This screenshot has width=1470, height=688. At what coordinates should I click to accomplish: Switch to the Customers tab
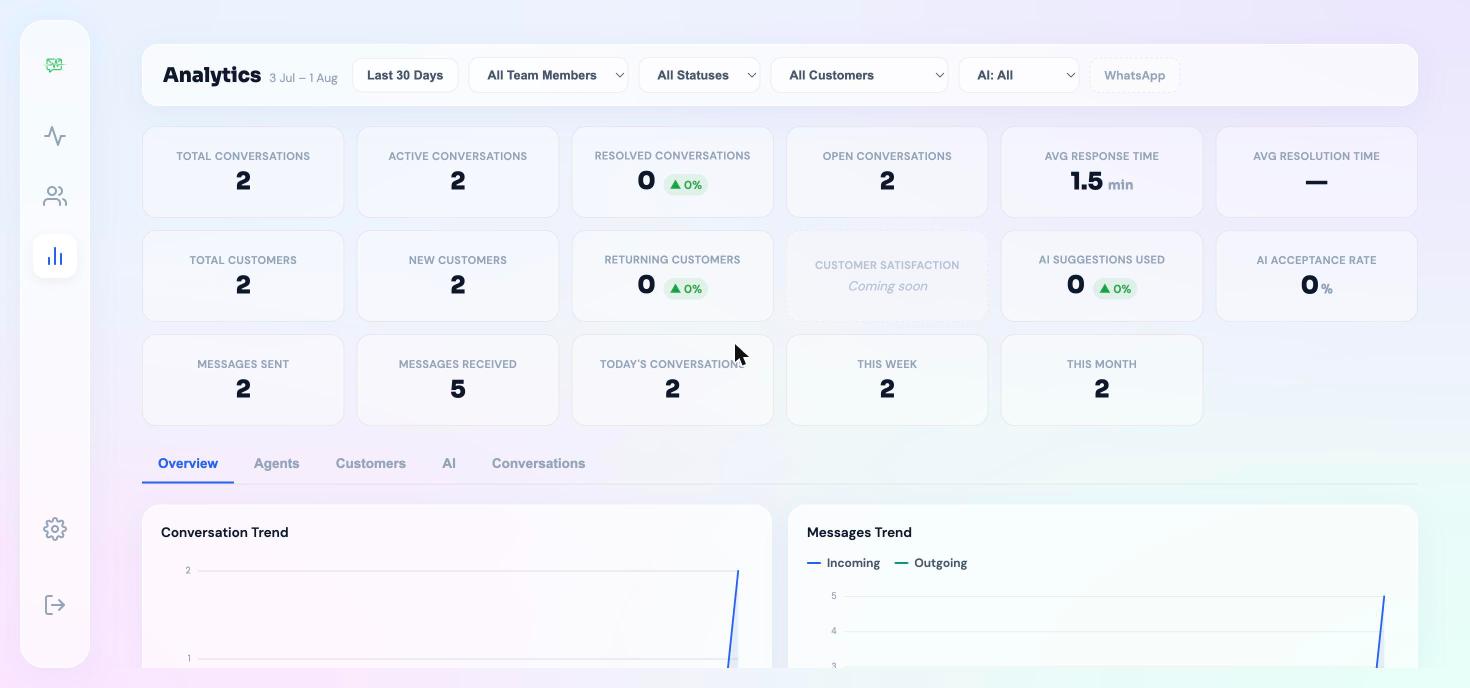pos(371,463)
